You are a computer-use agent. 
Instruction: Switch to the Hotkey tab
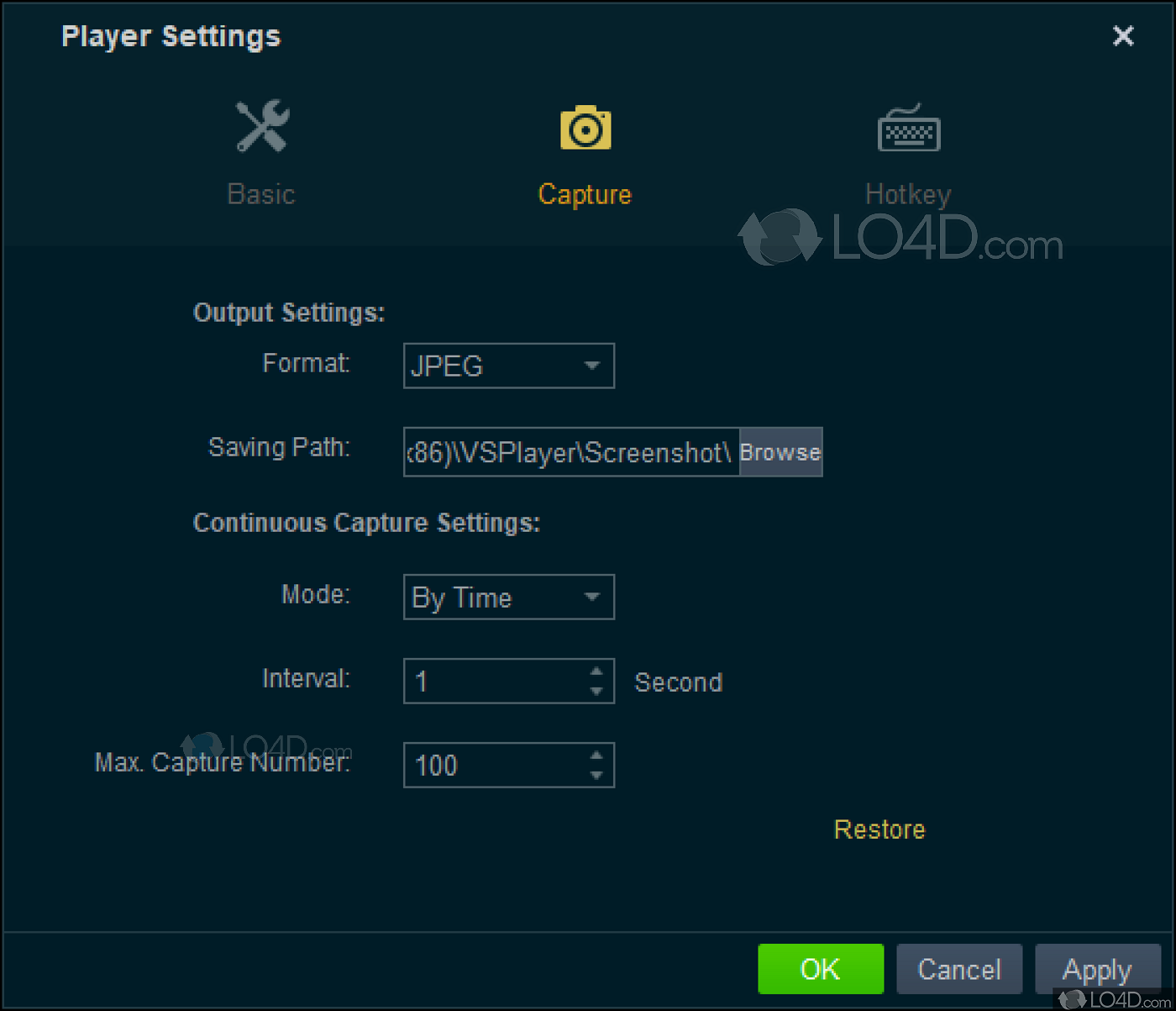(908, 193)
